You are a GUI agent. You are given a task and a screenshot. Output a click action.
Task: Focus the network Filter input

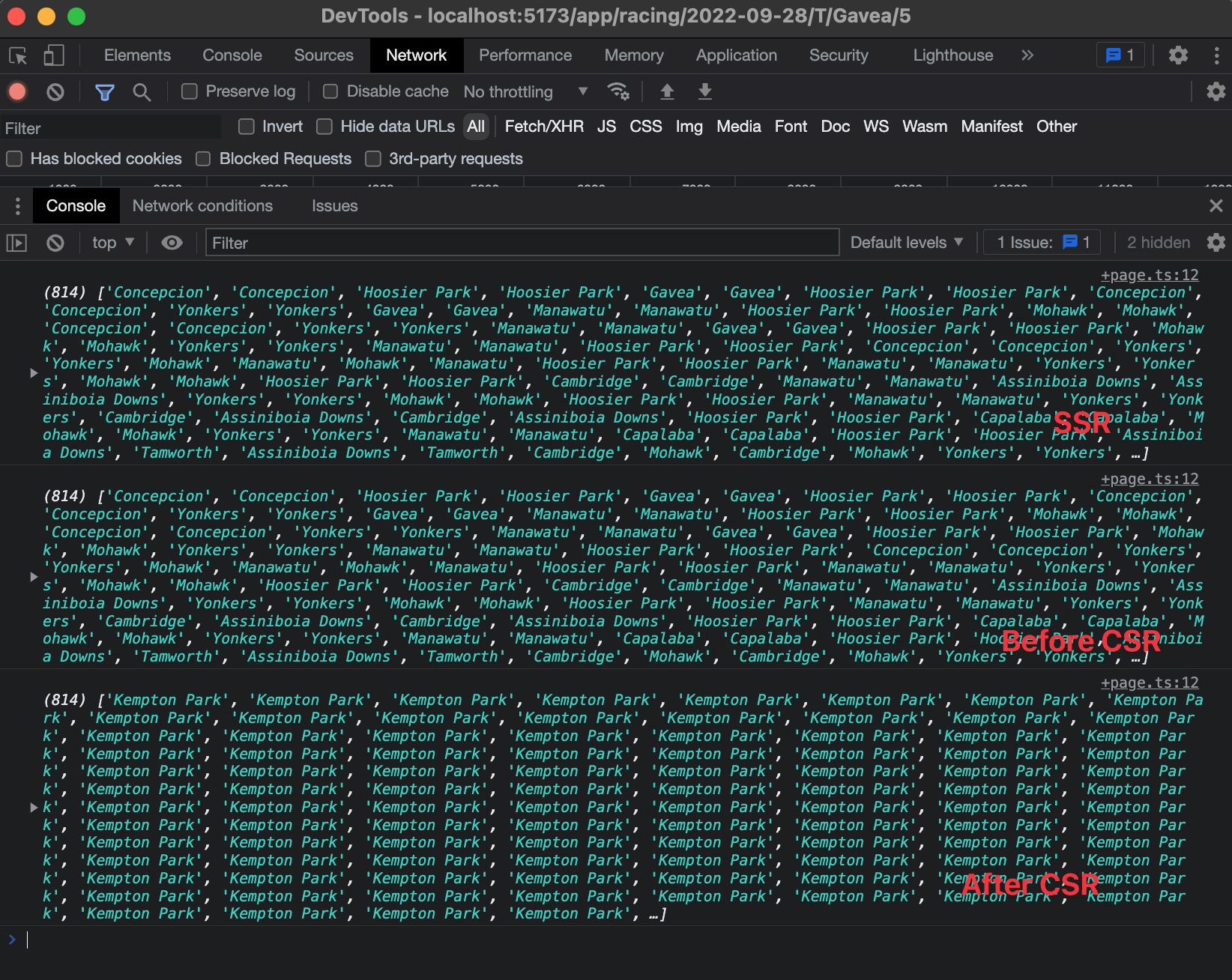pos(111,127)
